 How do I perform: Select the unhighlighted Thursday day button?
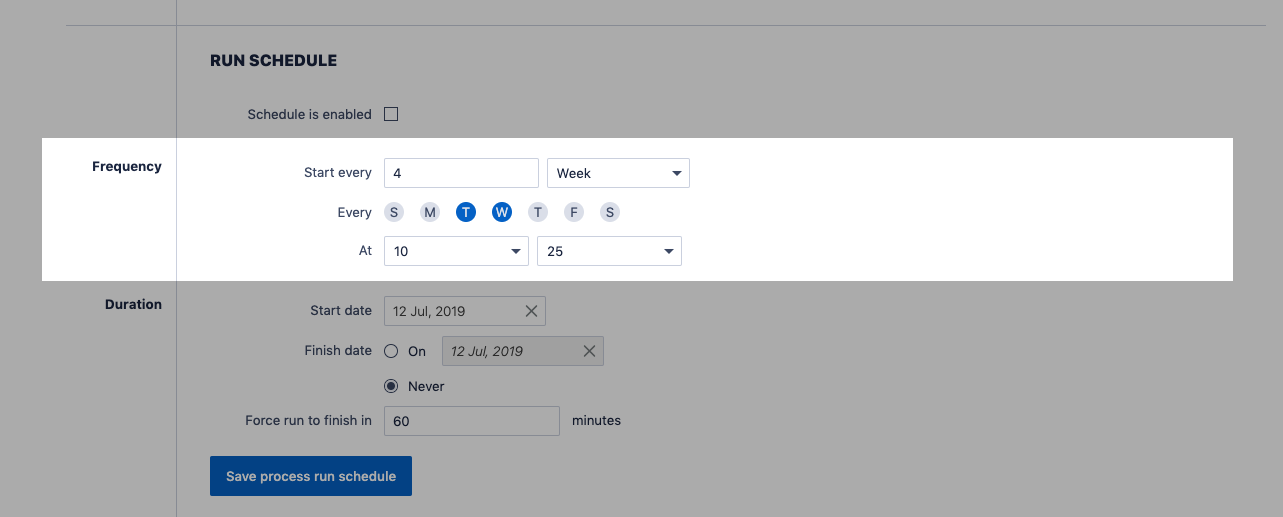(x=538, y=212)
